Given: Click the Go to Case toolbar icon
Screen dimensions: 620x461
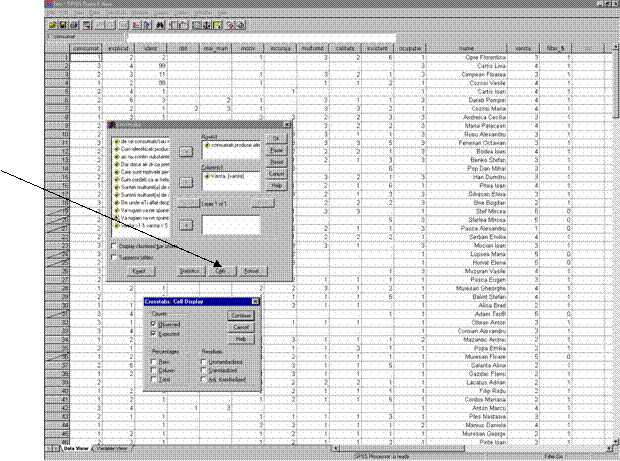Looking at the screenshot, I should [136, 25].
